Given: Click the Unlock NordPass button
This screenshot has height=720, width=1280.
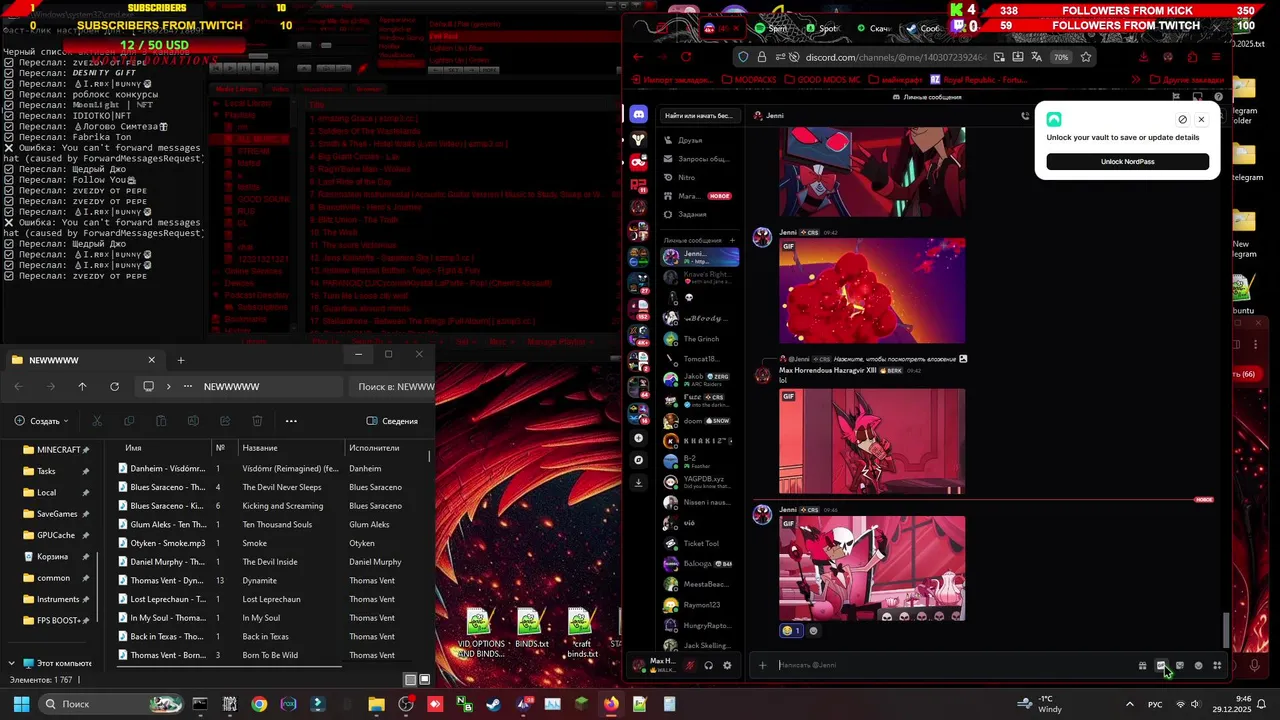Looking at the screenshot, I should [x=1127, y=162].
